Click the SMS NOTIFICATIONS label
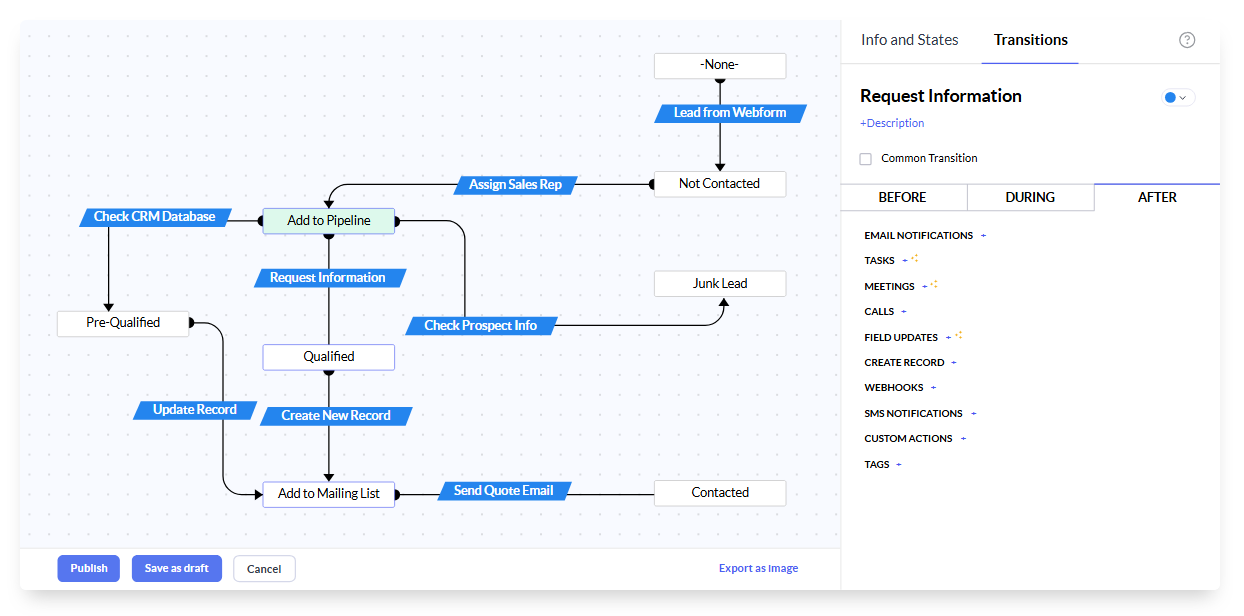1244x616 pixels. 914,414
